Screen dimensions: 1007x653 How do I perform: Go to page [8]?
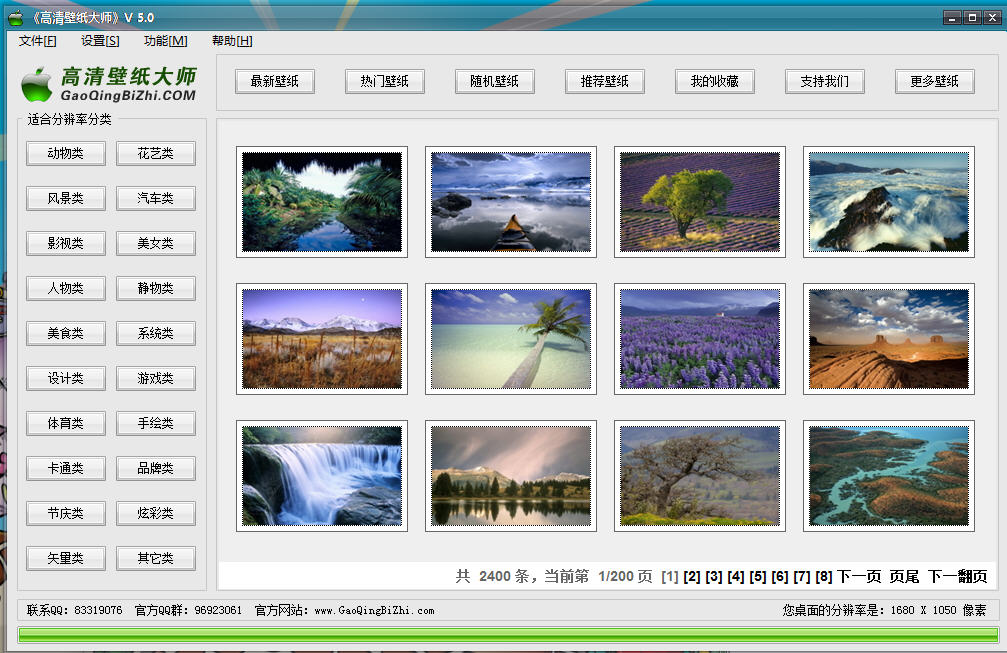click(823, 577)
